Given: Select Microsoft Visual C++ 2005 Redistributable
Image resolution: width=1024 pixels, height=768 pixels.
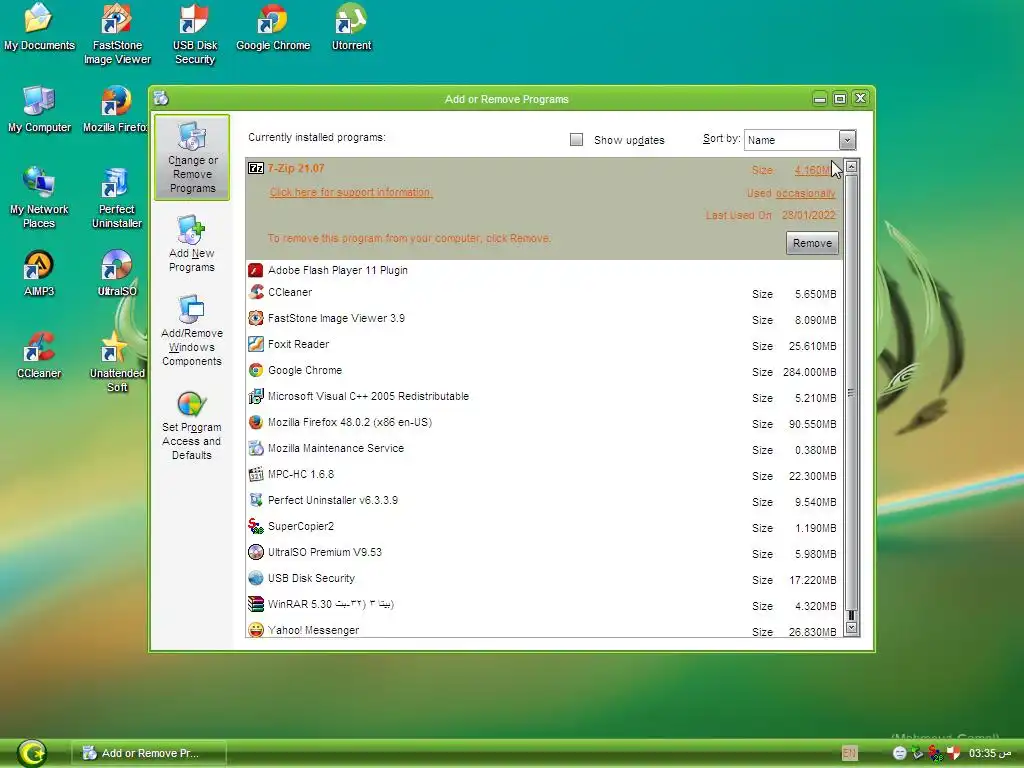Looking at the screenshot, I should (545, 396).
